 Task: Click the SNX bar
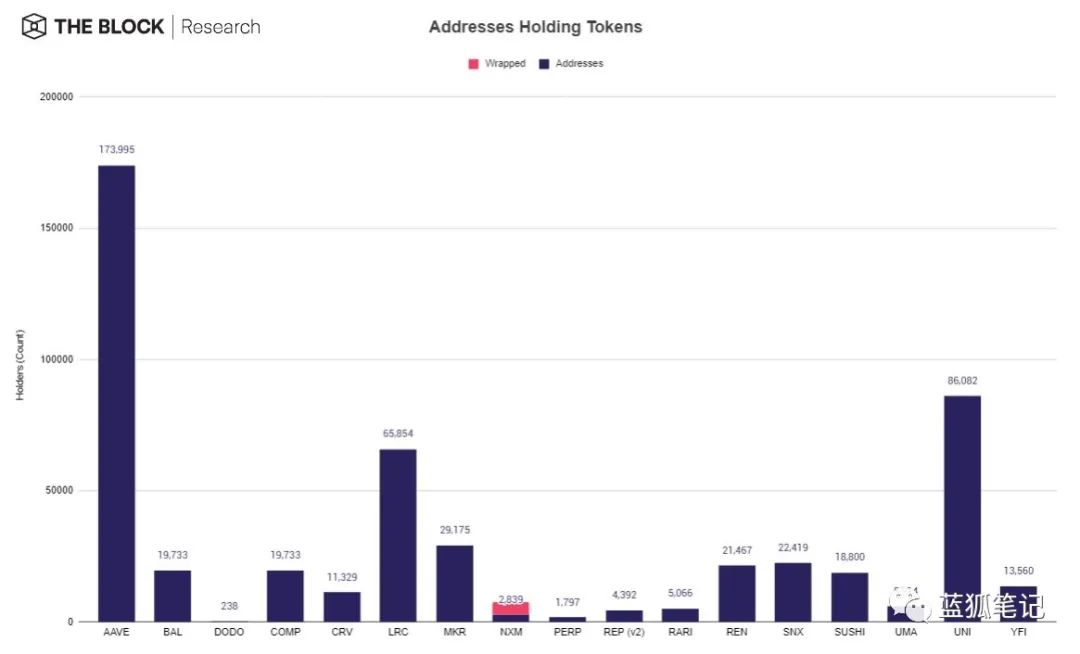pyautogui.click(x=793, y=592)
